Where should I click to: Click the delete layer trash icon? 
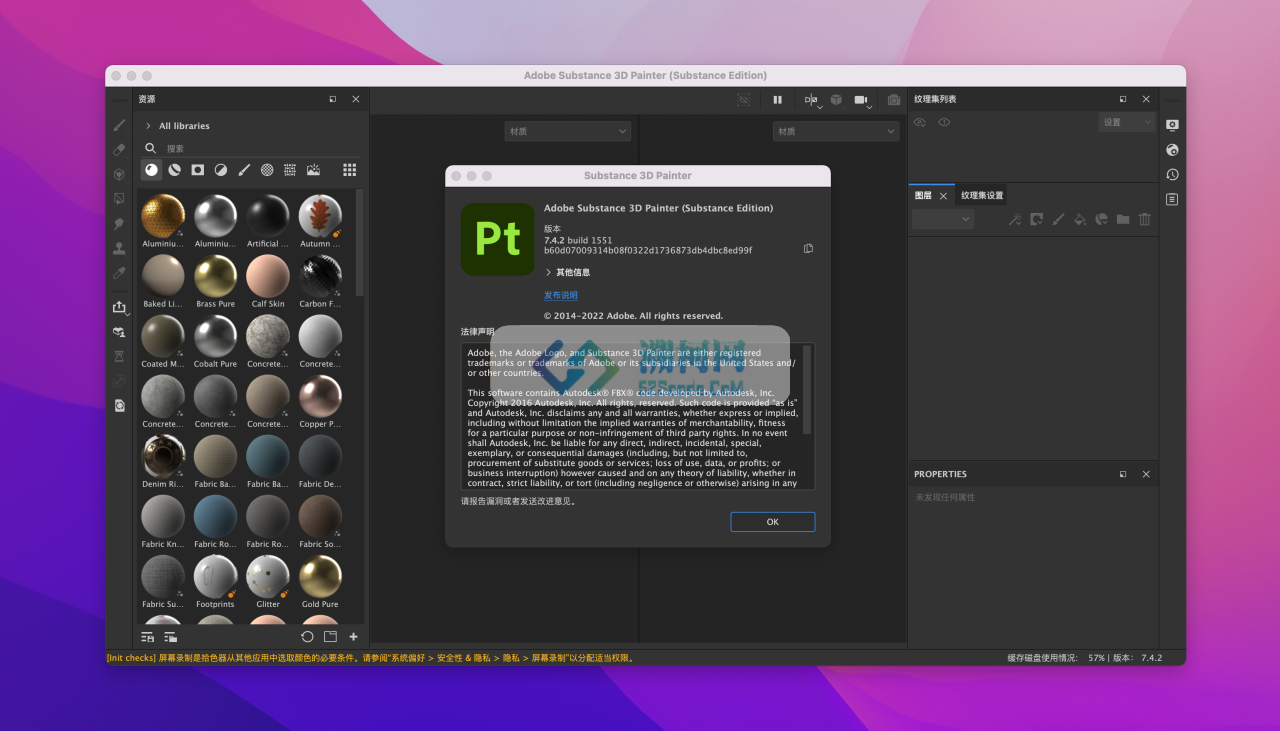coord(1145,219)
